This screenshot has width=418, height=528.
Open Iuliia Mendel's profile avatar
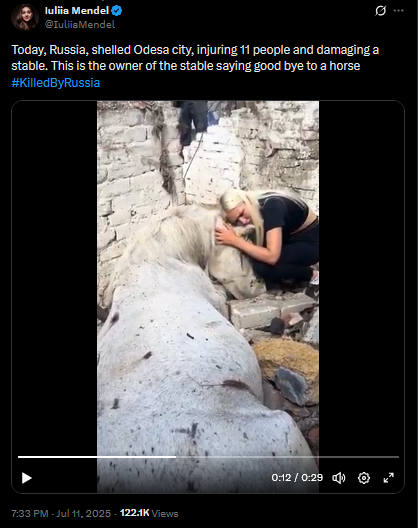[25, 17]
